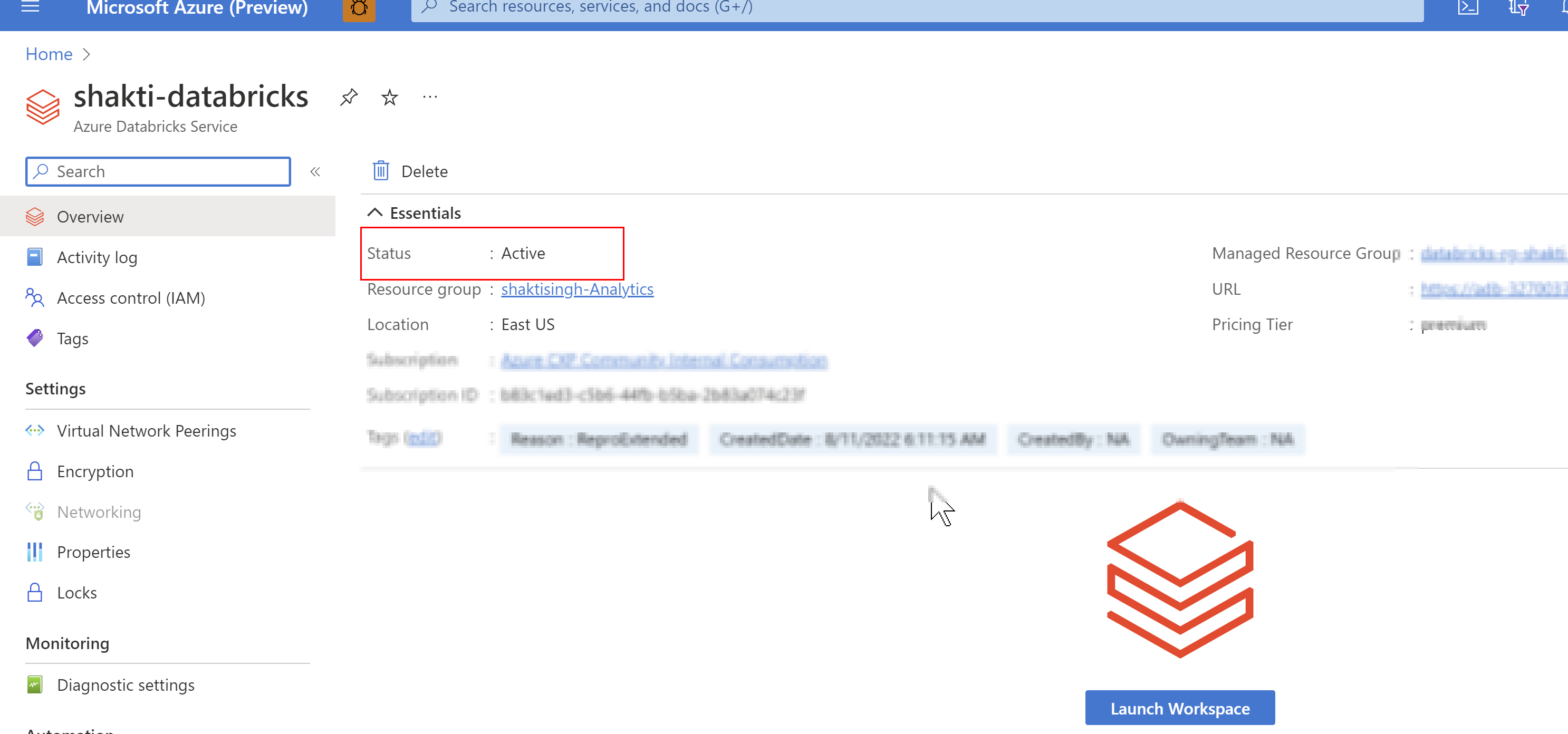Click the Overview databricks icon

click(x=35, y=217)
